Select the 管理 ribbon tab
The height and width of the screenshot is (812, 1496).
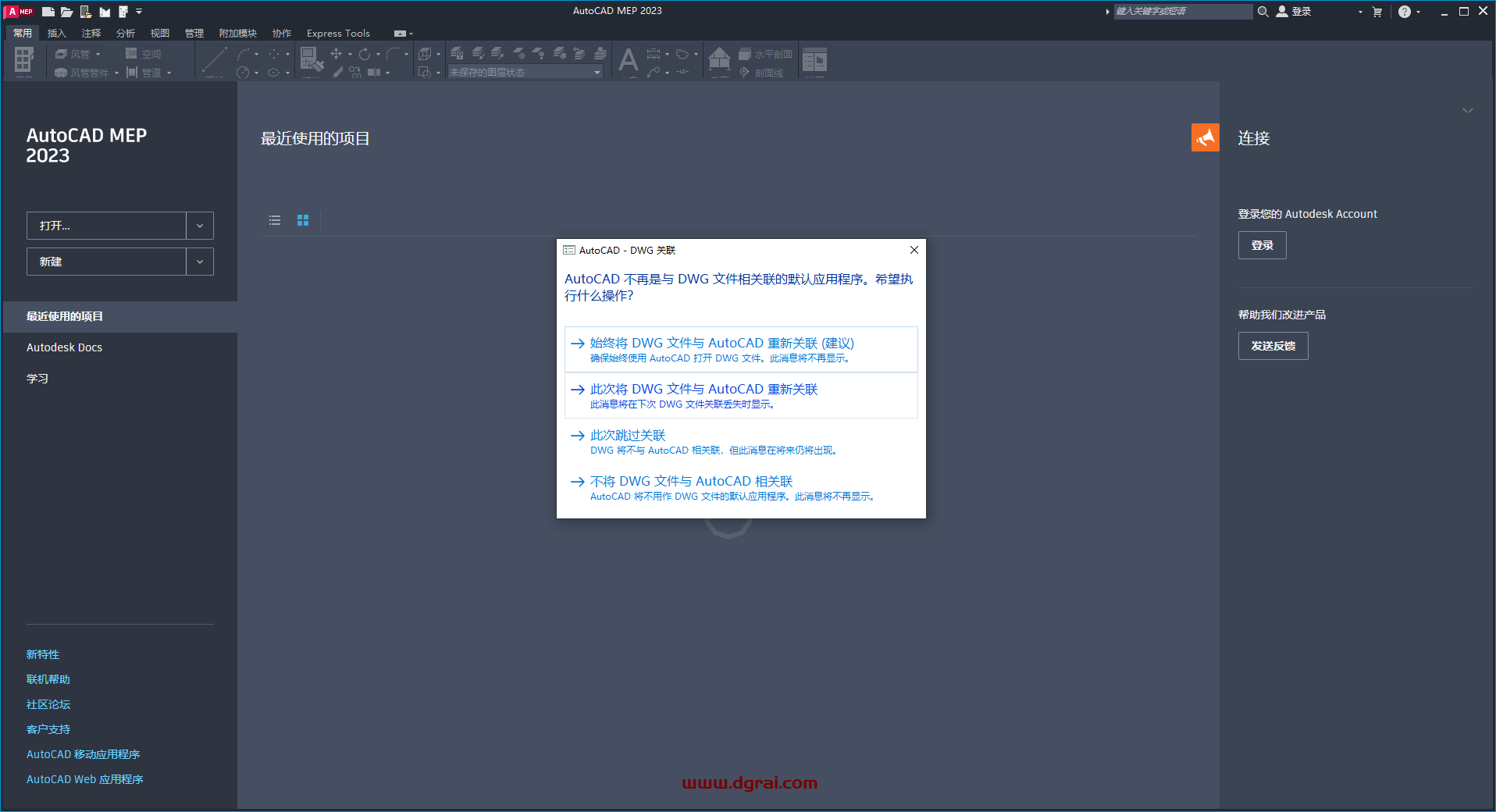(194, 33)
